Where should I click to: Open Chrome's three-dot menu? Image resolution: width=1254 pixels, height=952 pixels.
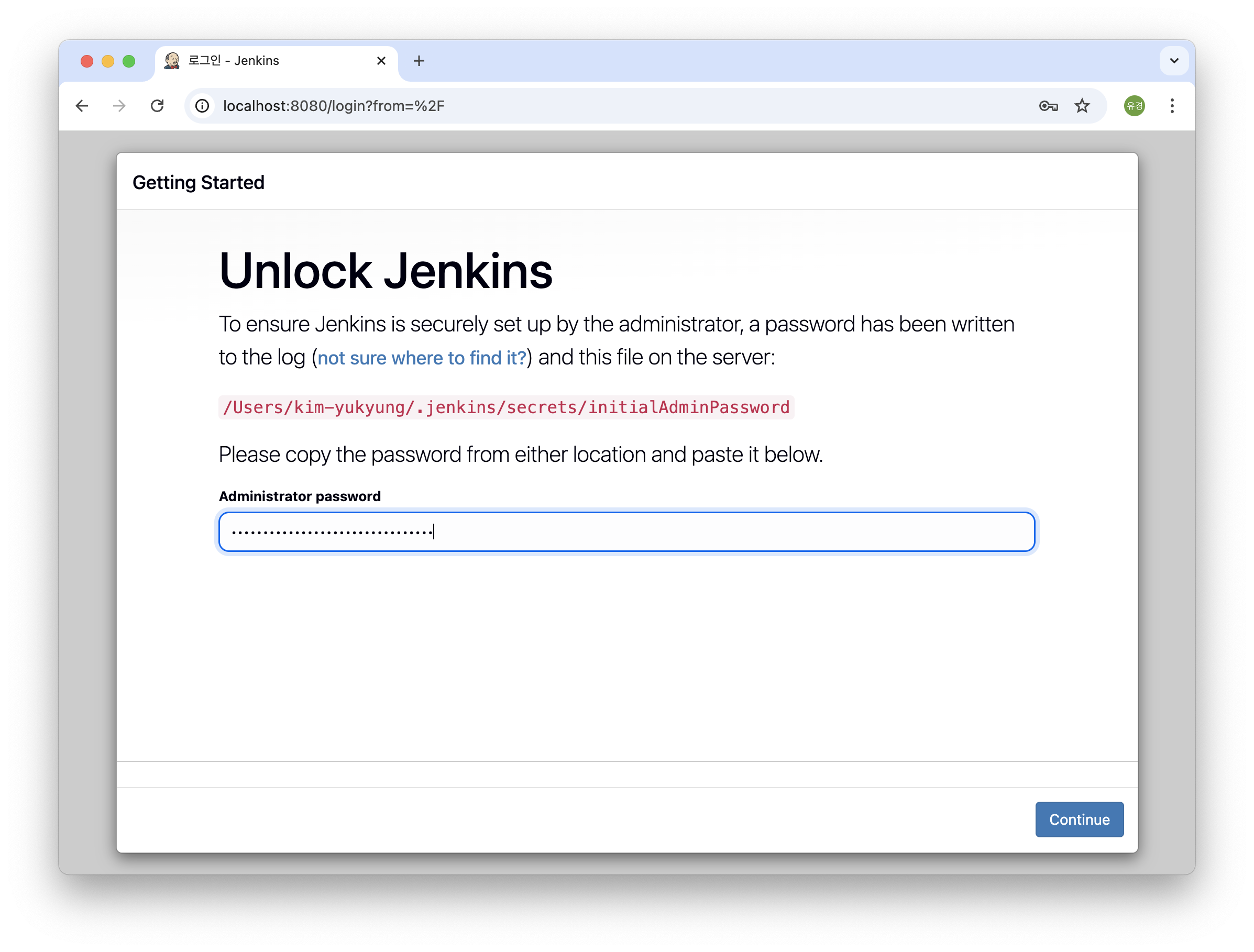1172,106
